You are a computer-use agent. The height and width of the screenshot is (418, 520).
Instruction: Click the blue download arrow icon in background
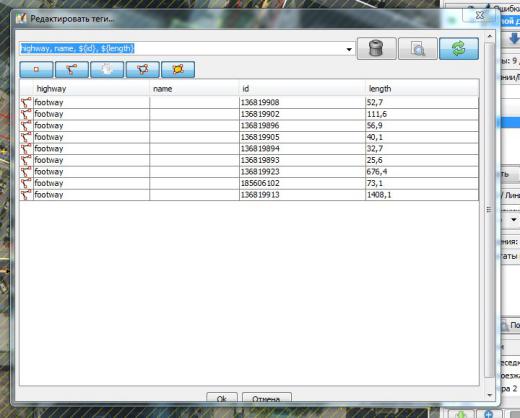[514, 38]
